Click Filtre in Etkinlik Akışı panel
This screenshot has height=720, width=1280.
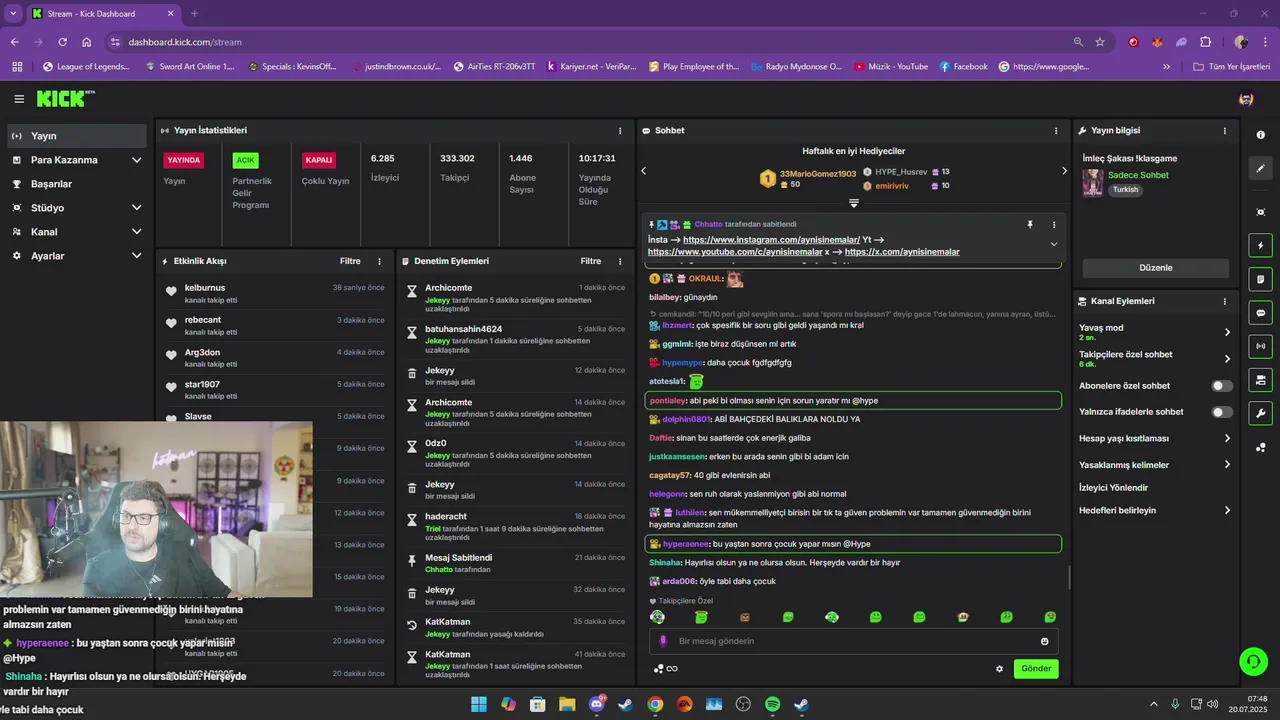pyautogui.click(x=350, y=261)
